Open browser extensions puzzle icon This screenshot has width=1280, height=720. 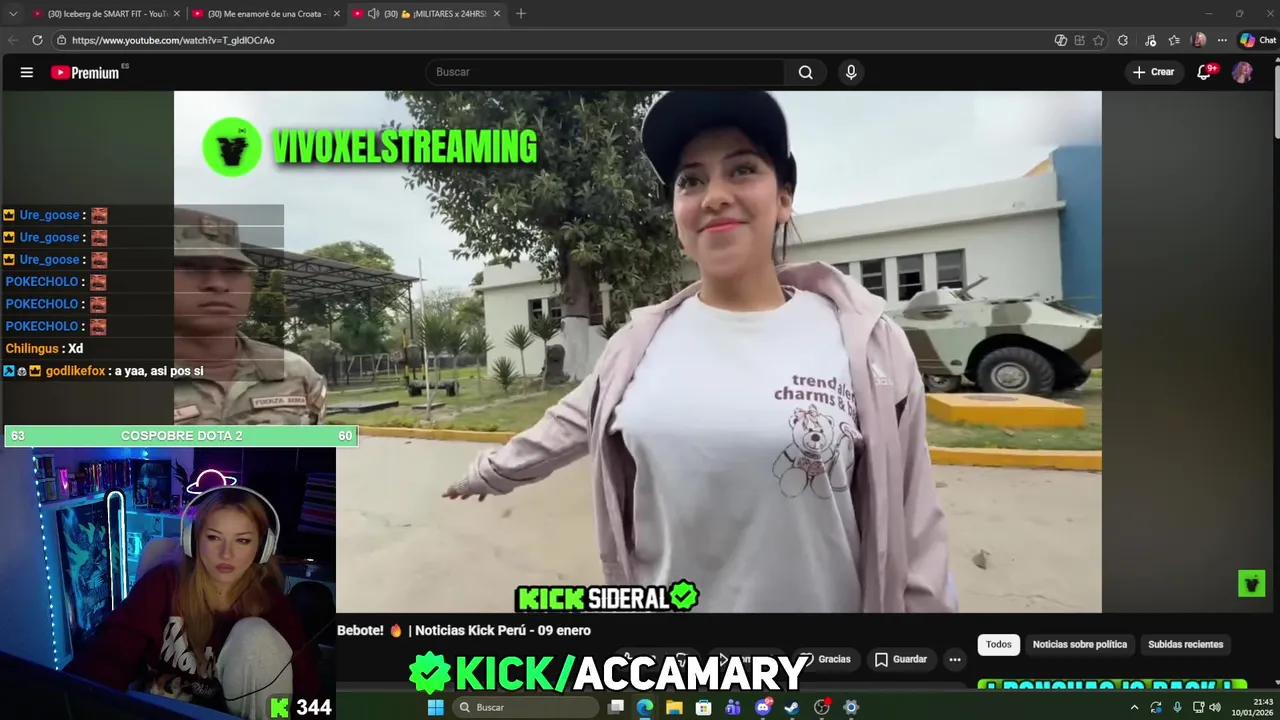1123,40
